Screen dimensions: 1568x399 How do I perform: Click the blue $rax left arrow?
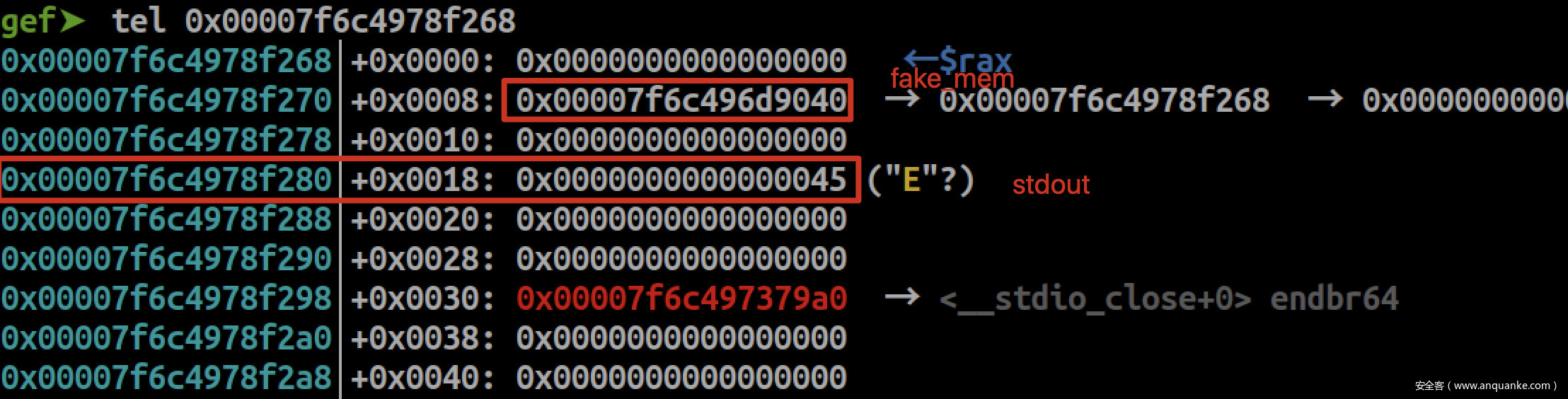(921, 57)
